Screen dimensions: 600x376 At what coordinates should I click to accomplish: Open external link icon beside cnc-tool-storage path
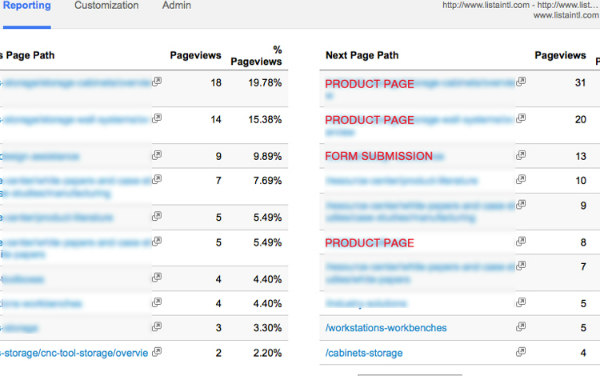[x=157, y=352]
